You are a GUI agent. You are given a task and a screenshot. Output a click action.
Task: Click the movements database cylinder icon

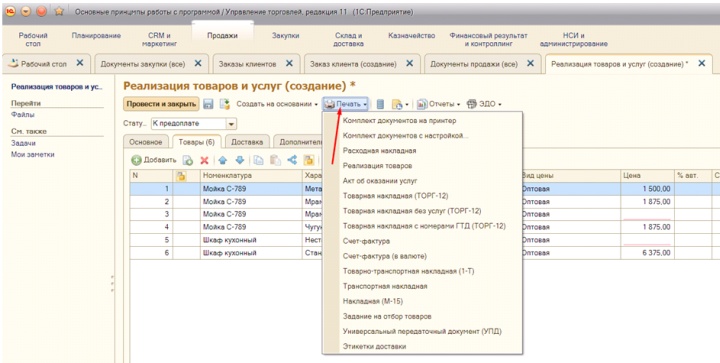[380, 104]
